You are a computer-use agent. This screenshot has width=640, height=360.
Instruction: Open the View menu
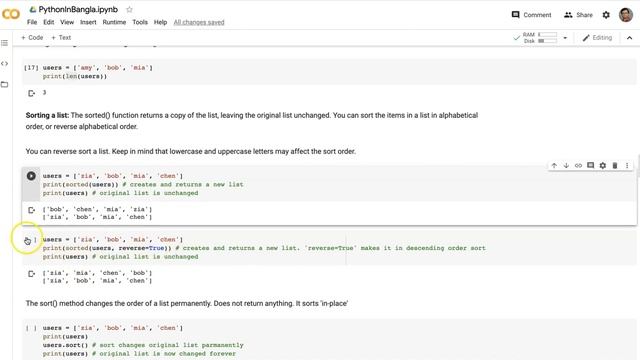click(67, 22)
